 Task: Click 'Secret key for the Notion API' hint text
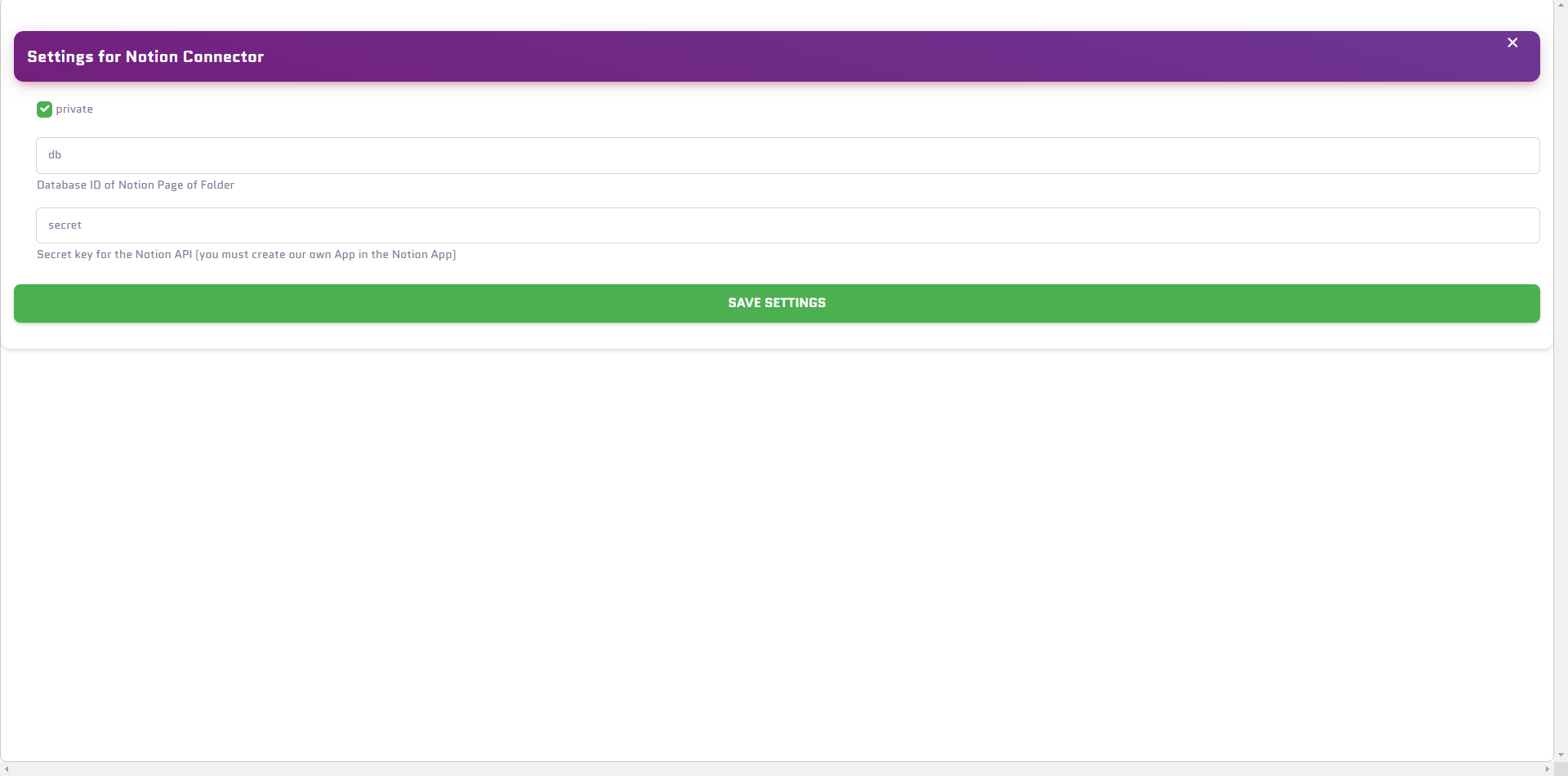246,255
